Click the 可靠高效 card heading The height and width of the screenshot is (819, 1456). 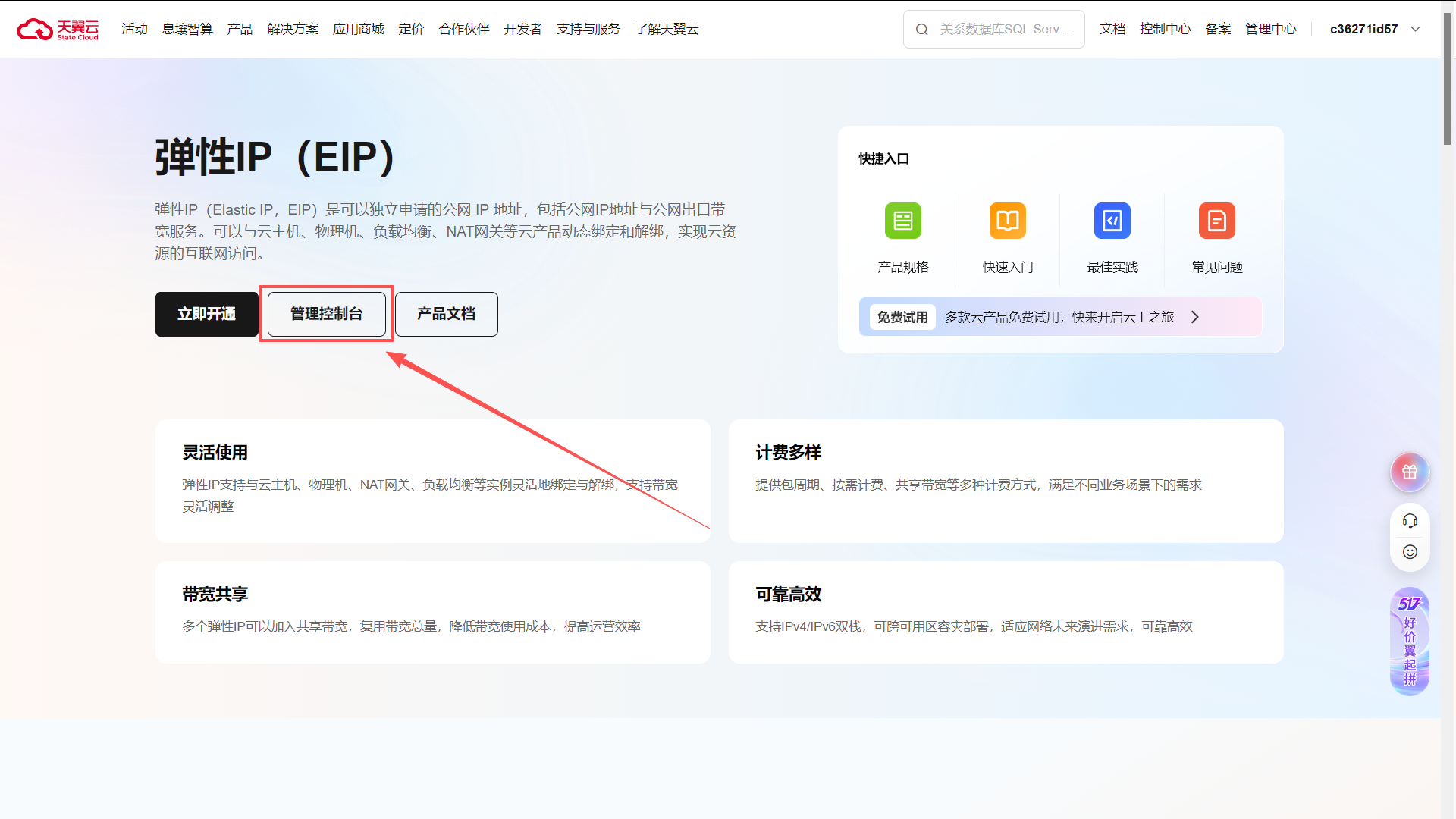789,595
